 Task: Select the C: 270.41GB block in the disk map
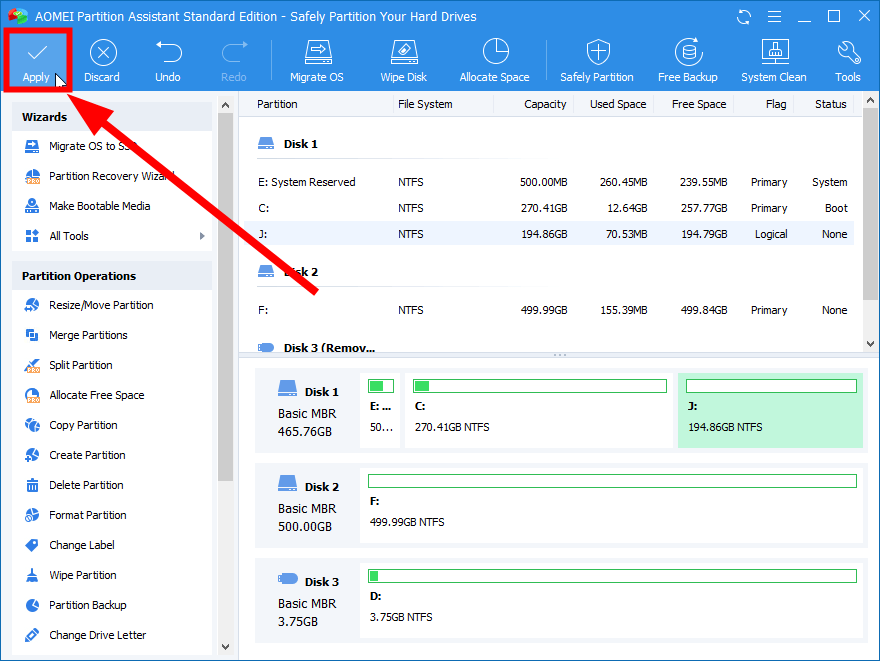tap(539, 411)
